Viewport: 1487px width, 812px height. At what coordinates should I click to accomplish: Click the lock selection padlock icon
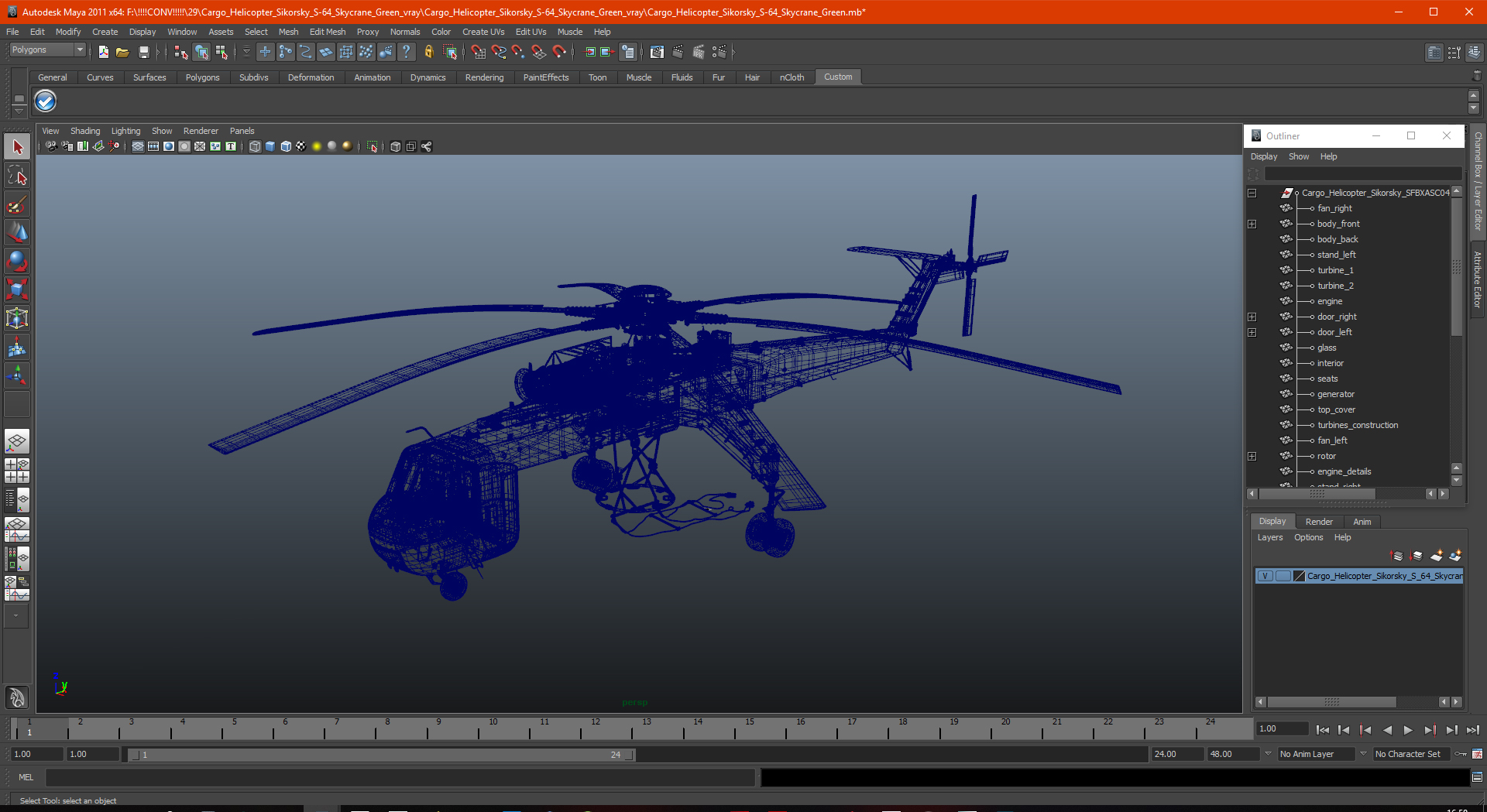(428, 52)
